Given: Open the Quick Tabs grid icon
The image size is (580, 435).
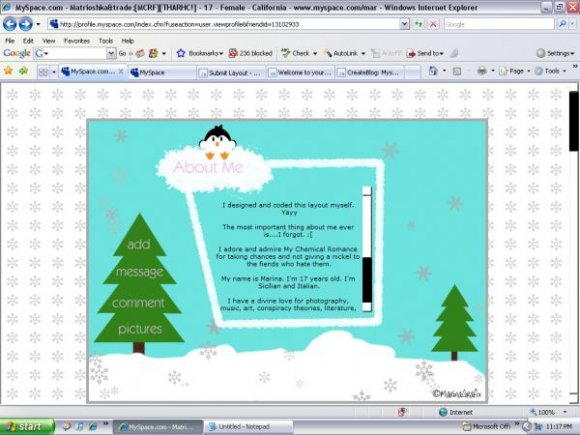Looking at the screenshot, I should pyautogui.click(x=43, y=72).
